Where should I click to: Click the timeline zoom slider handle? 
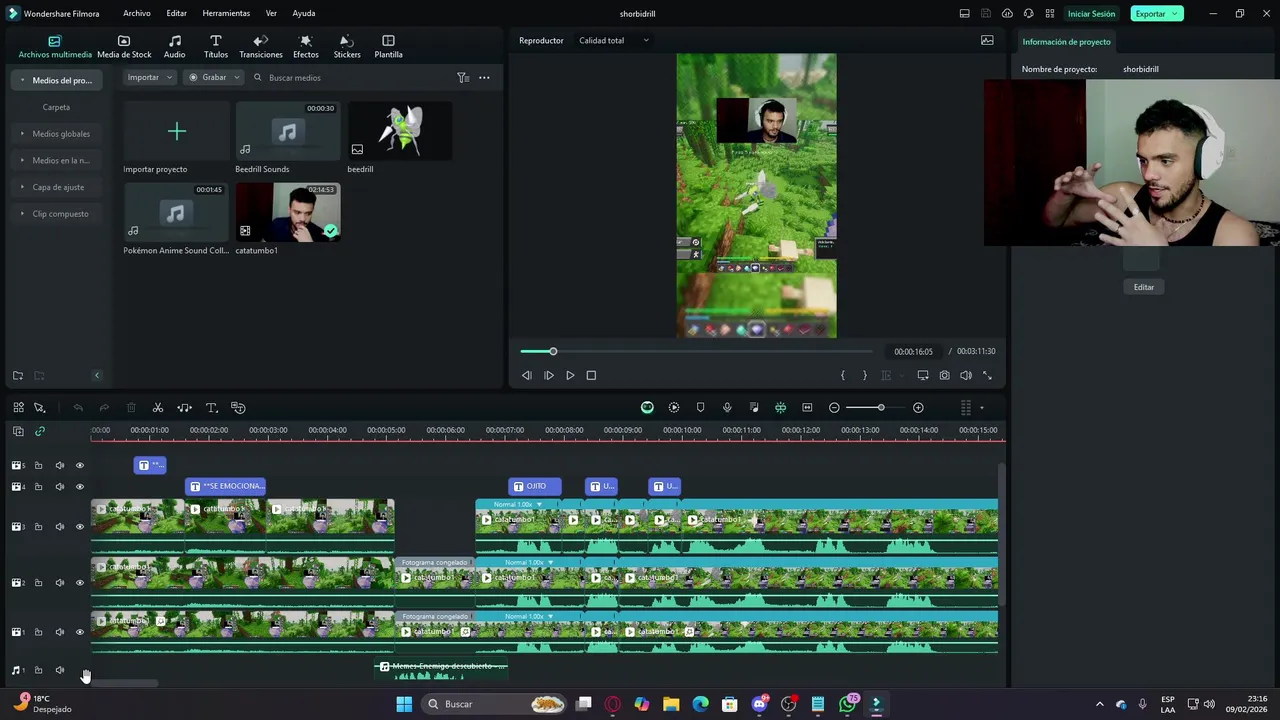click(x=881, y=408)
